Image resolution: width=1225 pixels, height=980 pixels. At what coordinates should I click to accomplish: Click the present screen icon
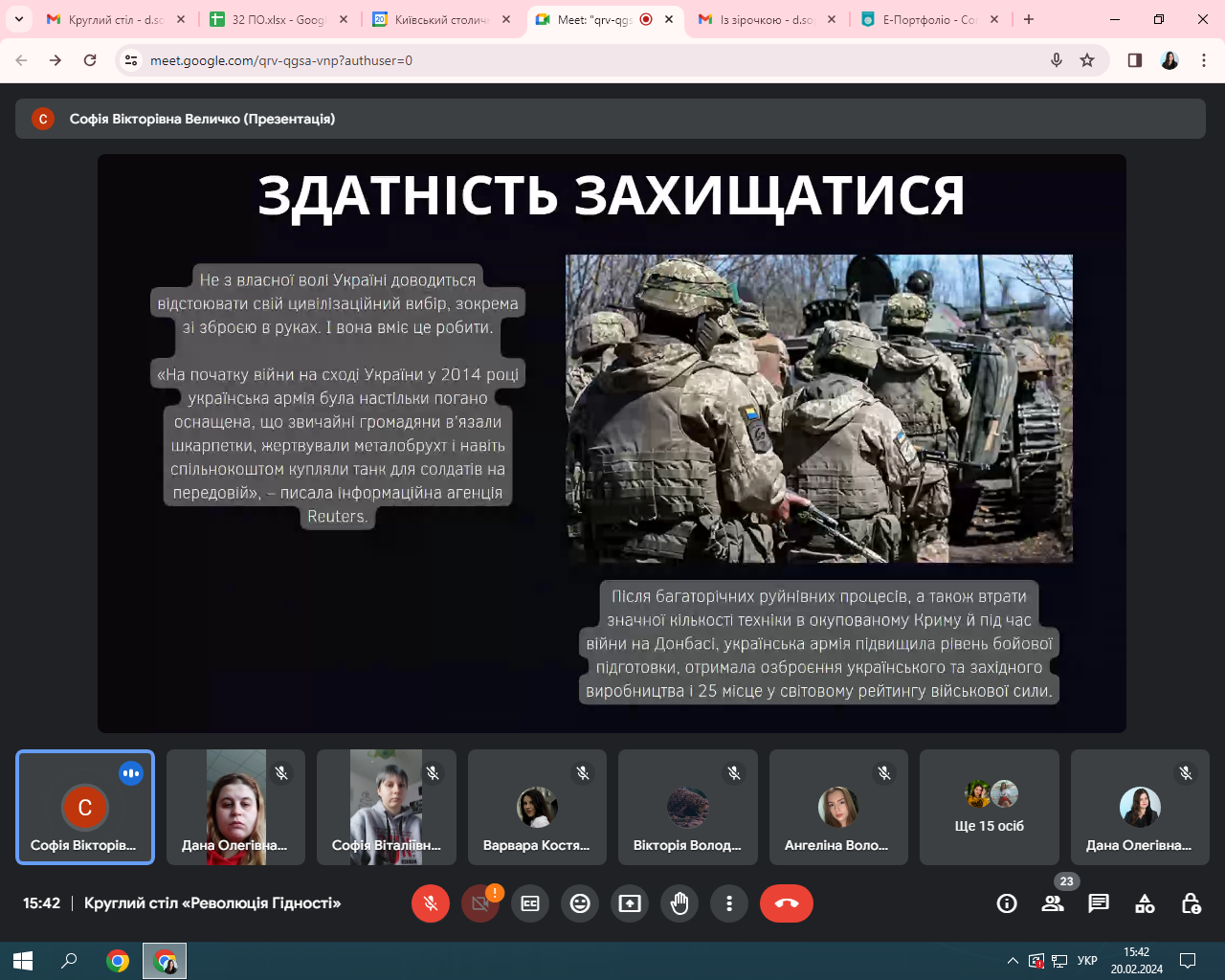pos(630,903)
